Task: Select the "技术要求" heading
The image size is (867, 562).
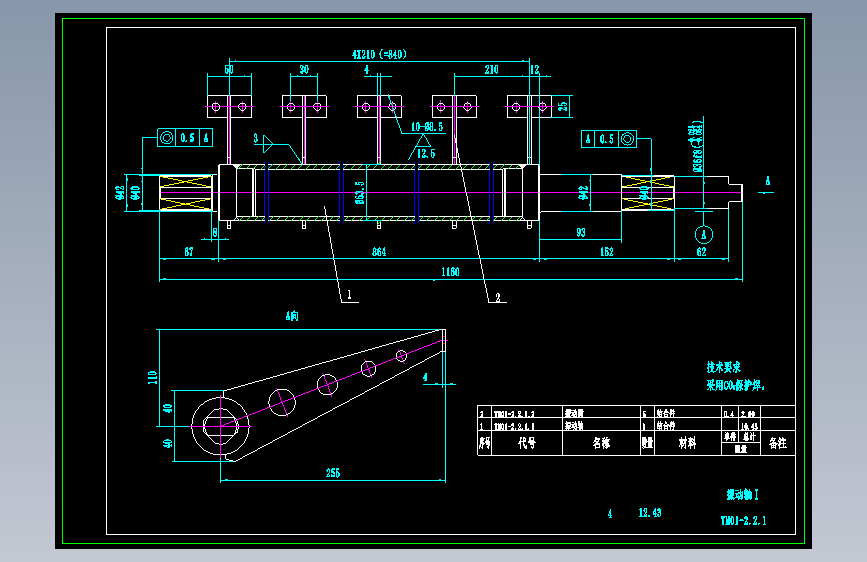Action: click(723, 367)
